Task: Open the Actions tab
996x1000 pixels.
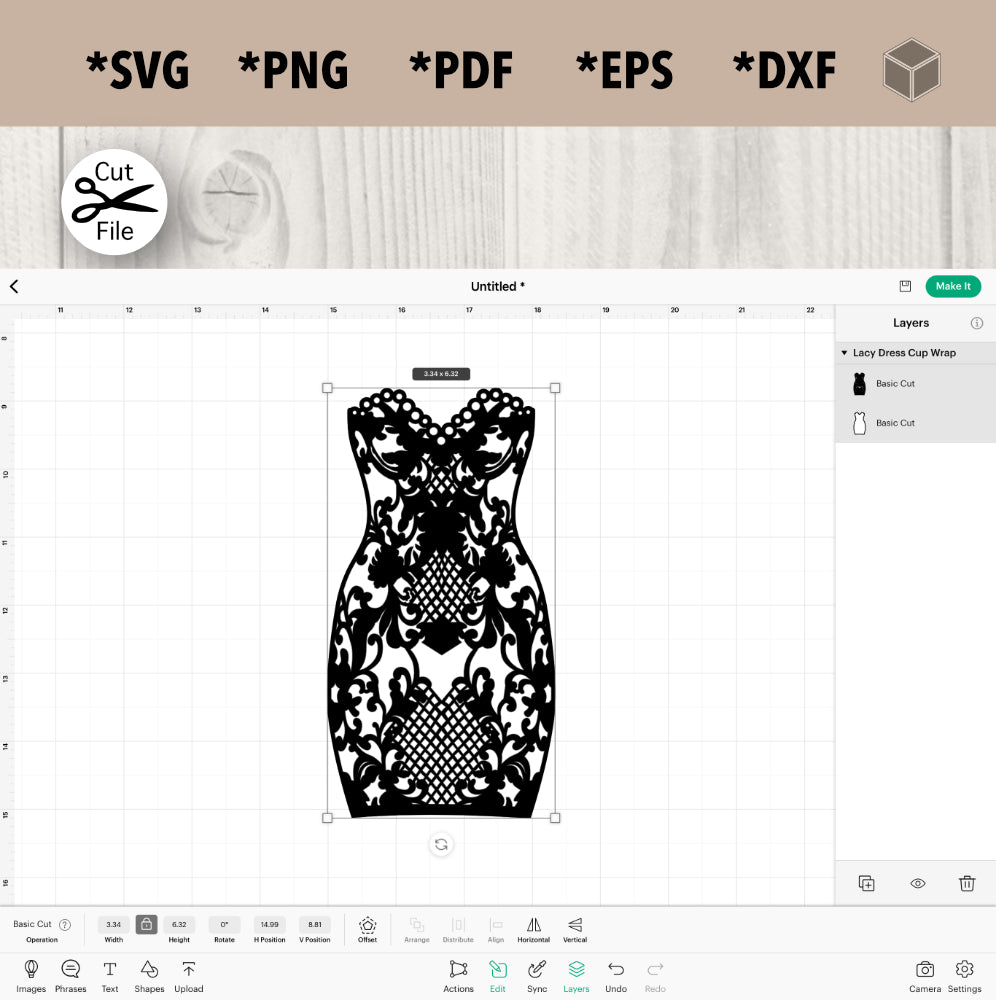Action: [x=458, y=976]
